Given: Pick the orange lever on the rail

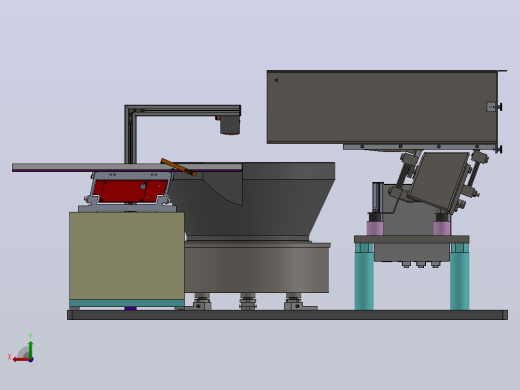Looking at the screenshot, I should click(x=178, y=167).
